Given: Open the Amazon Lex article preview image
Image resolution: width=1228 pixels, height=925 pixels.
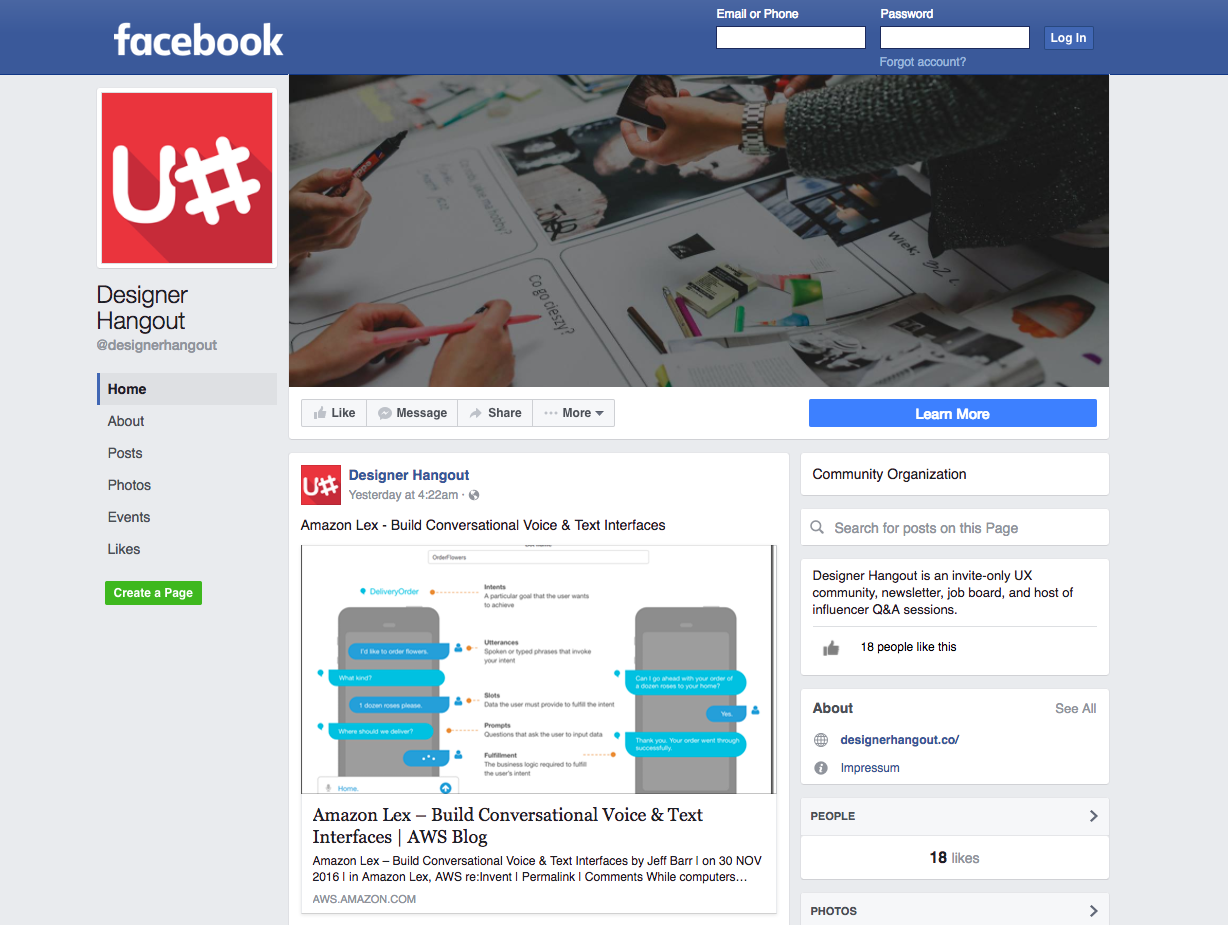Looking at the screenshot, I should pyautogui.click(x=539, y=669).
